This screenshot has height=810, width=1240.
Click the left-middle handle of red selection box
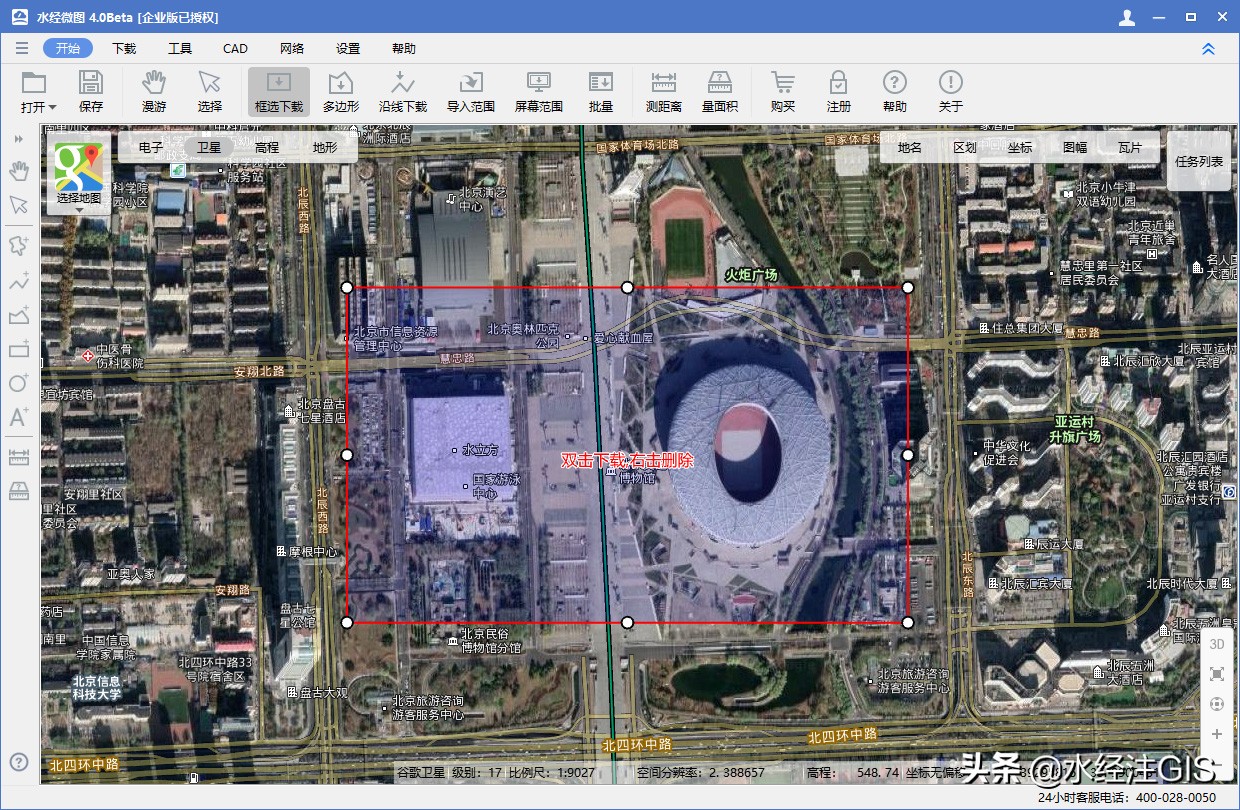[347, 455]
